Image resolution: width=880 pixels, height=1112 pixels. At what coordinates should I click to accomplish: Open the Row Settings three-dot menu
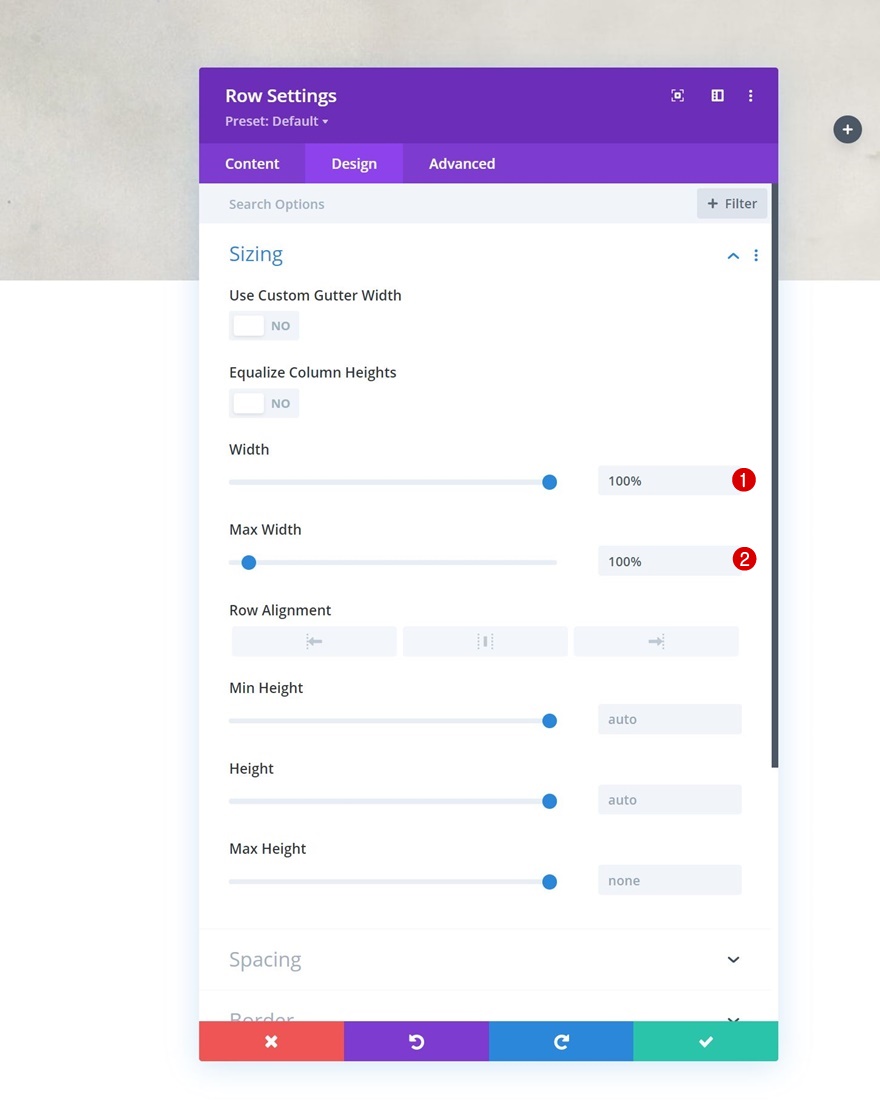point(750,96)
